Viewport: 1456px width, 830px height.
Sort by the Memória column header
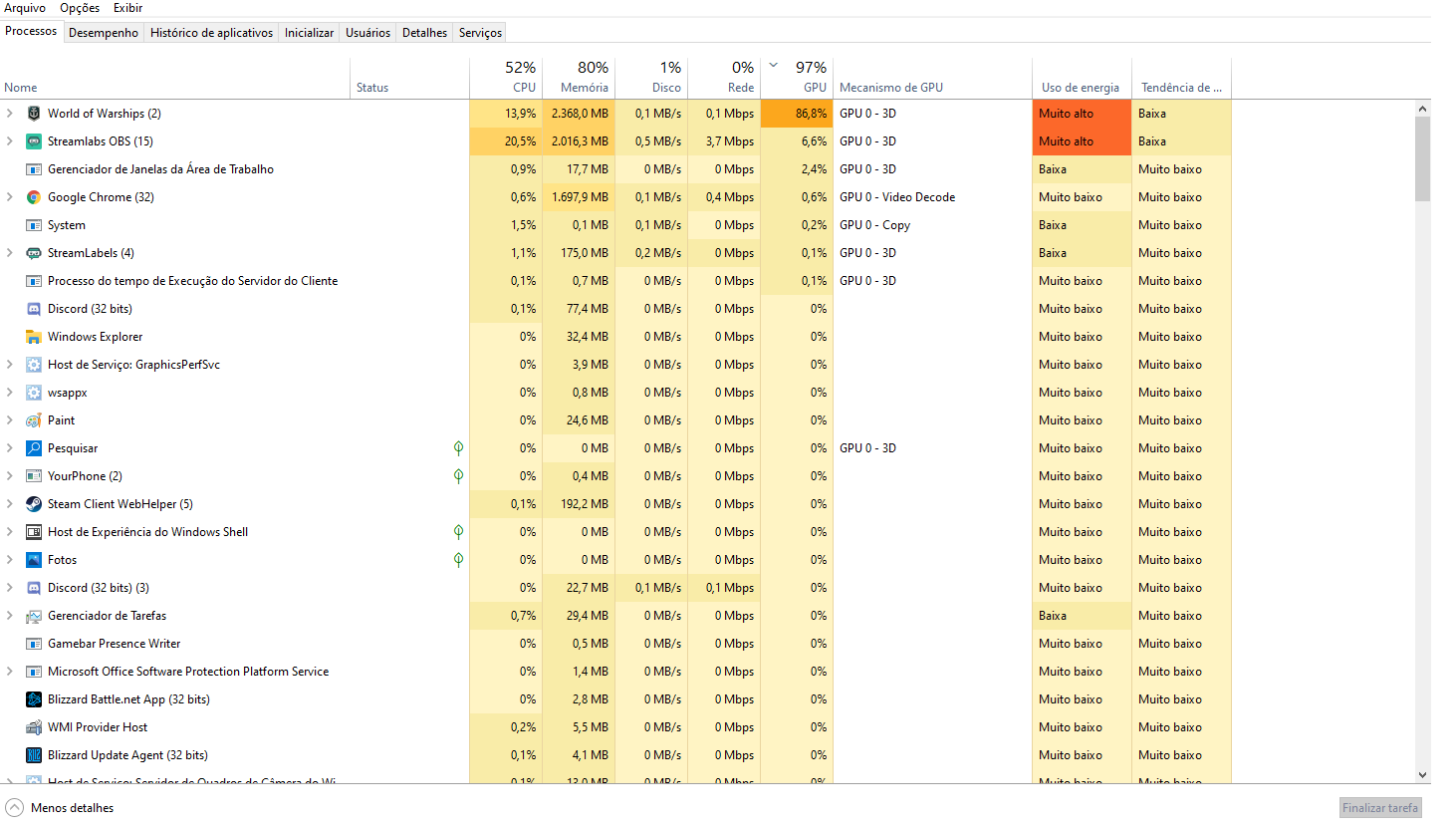click(x=579, y=78)
